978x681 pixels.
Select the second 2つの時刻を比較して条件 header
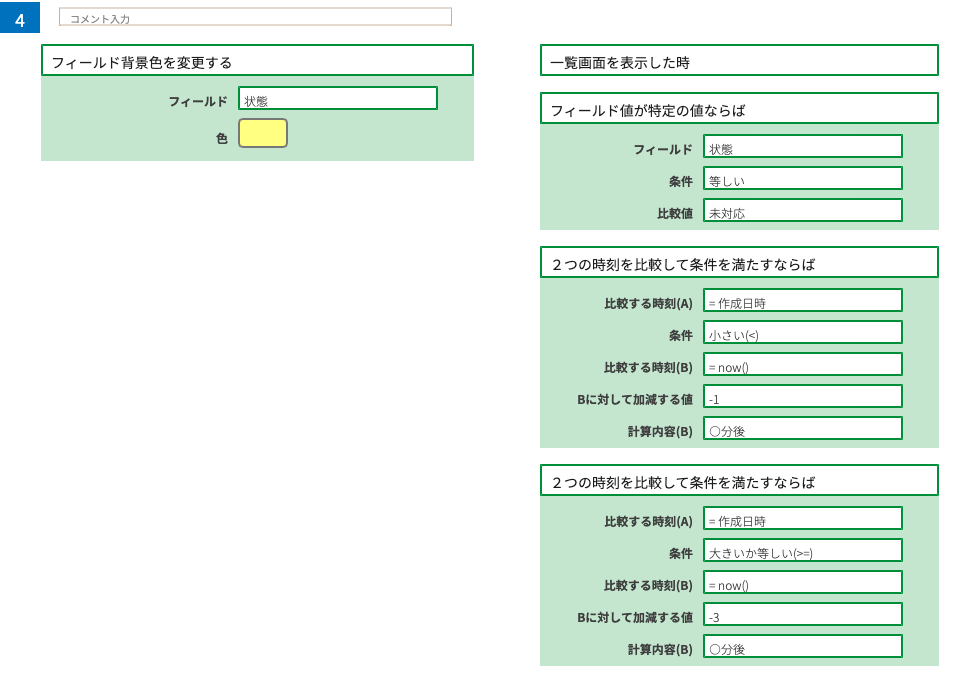point(739,480)
